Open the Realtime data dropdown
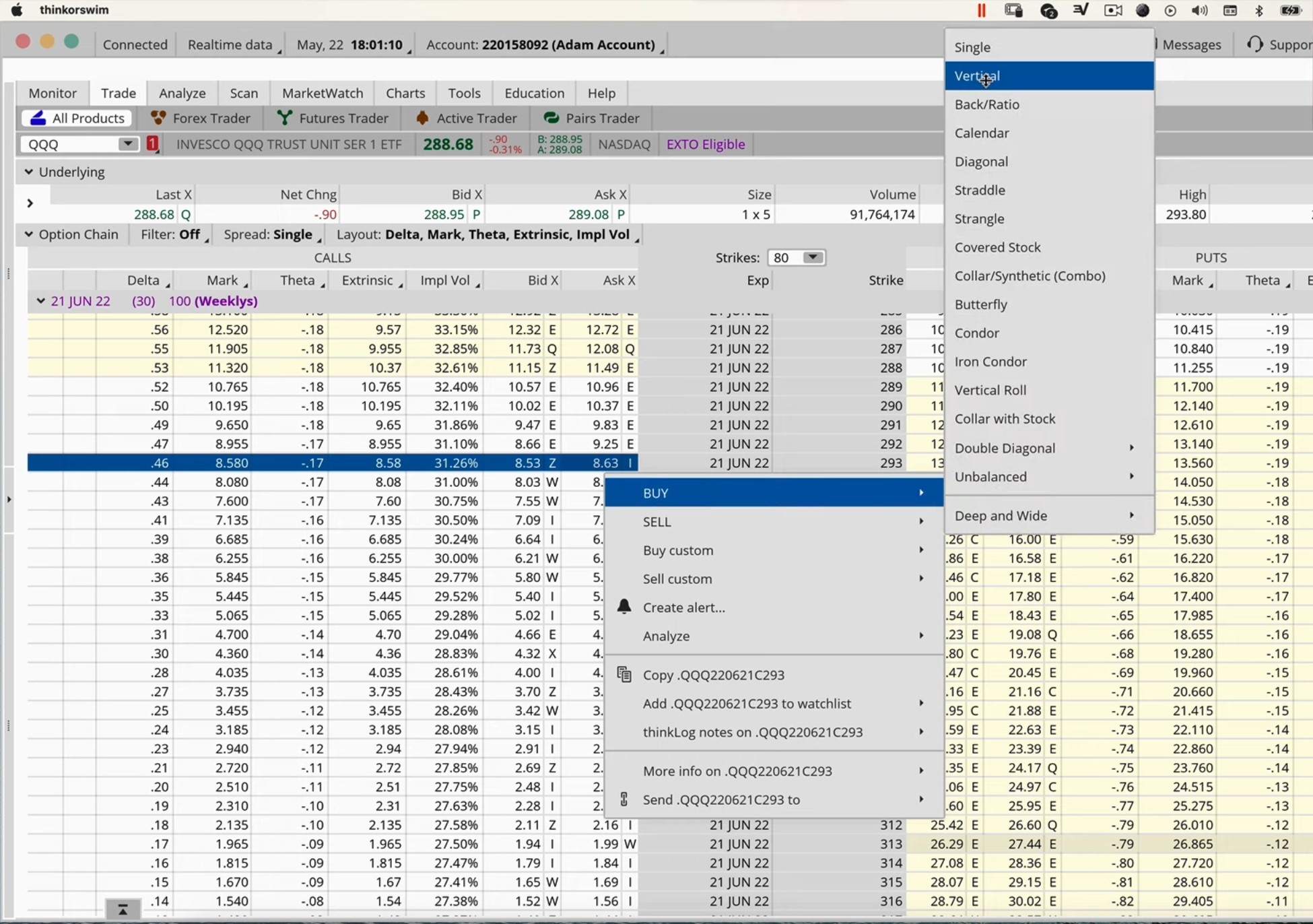 pos(234,44)
